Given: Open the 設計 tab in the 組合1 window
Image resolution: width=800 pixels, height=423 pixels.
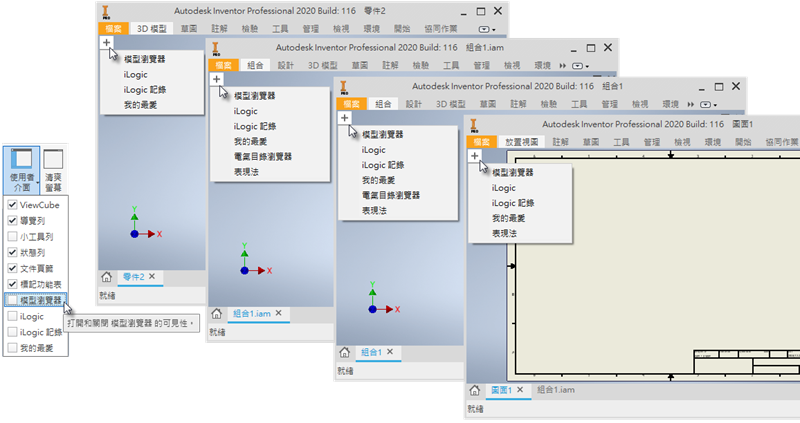Looking at the screenshot, I should (x=414, y=104).
